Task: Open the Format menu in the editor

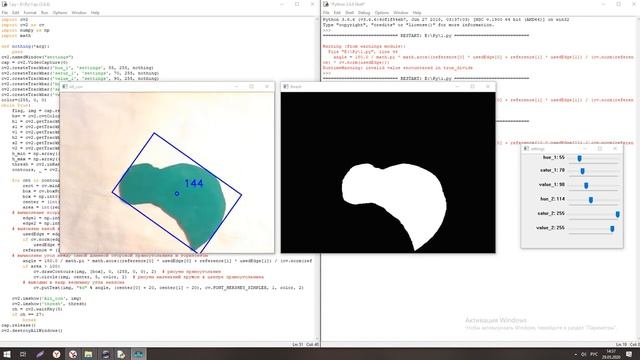Action: [30, 13]
